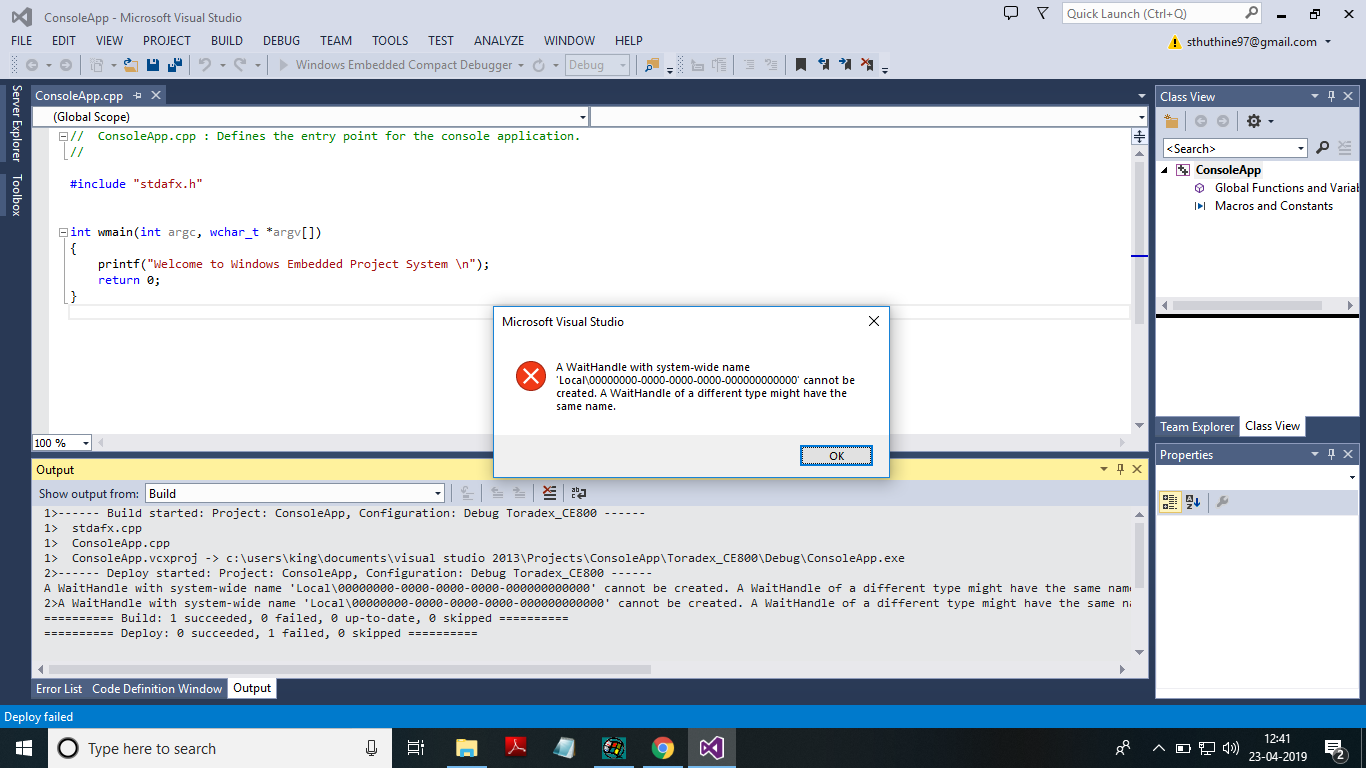Screen dimensions: 1366x768
Task: Click the Save ConsoleApp.cpp icon
Action: point(153,65)
